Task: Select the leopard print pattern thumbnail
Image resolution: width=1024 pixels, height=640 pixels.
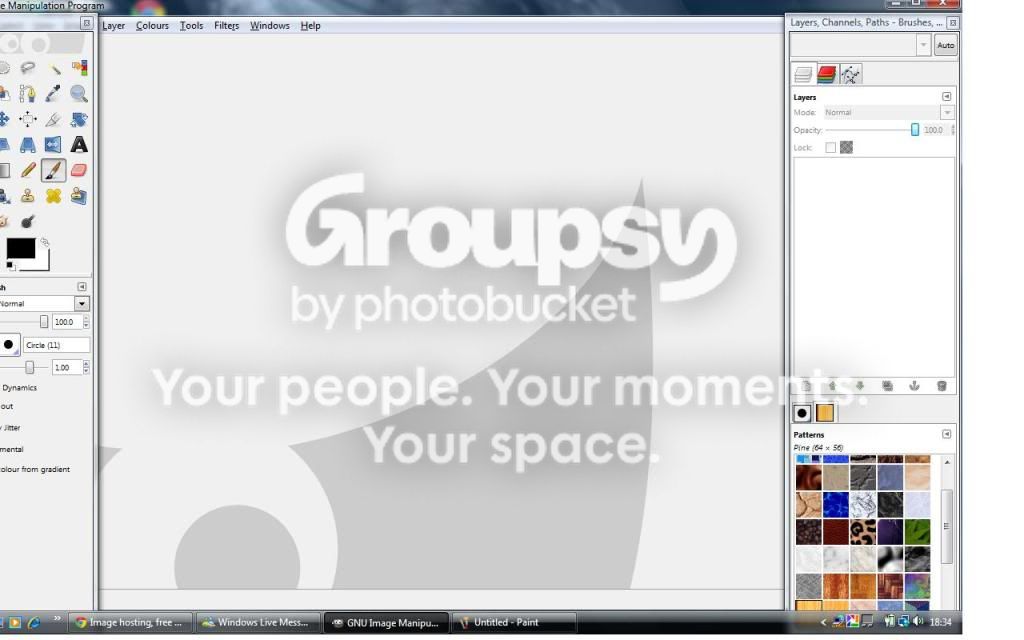Action: point(863,532)
